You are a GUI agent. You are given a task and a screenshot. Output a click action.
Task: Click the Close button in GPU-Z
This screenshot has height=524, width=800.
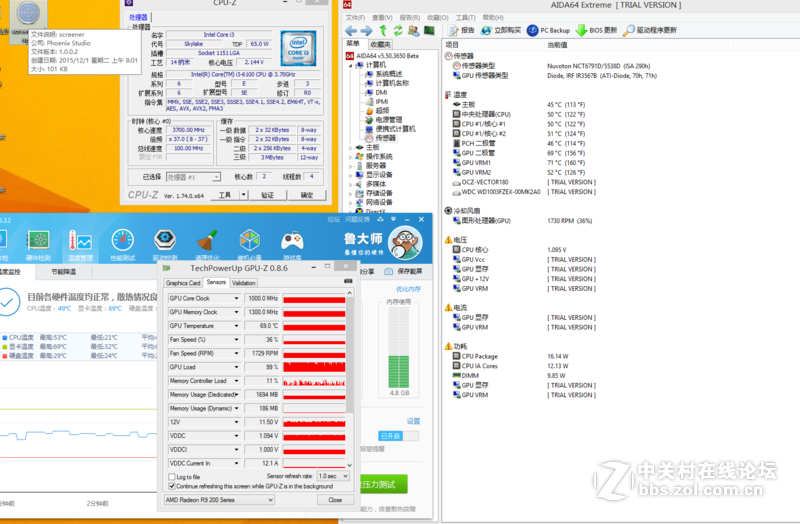pyautogui.click(x=335, y=500)
